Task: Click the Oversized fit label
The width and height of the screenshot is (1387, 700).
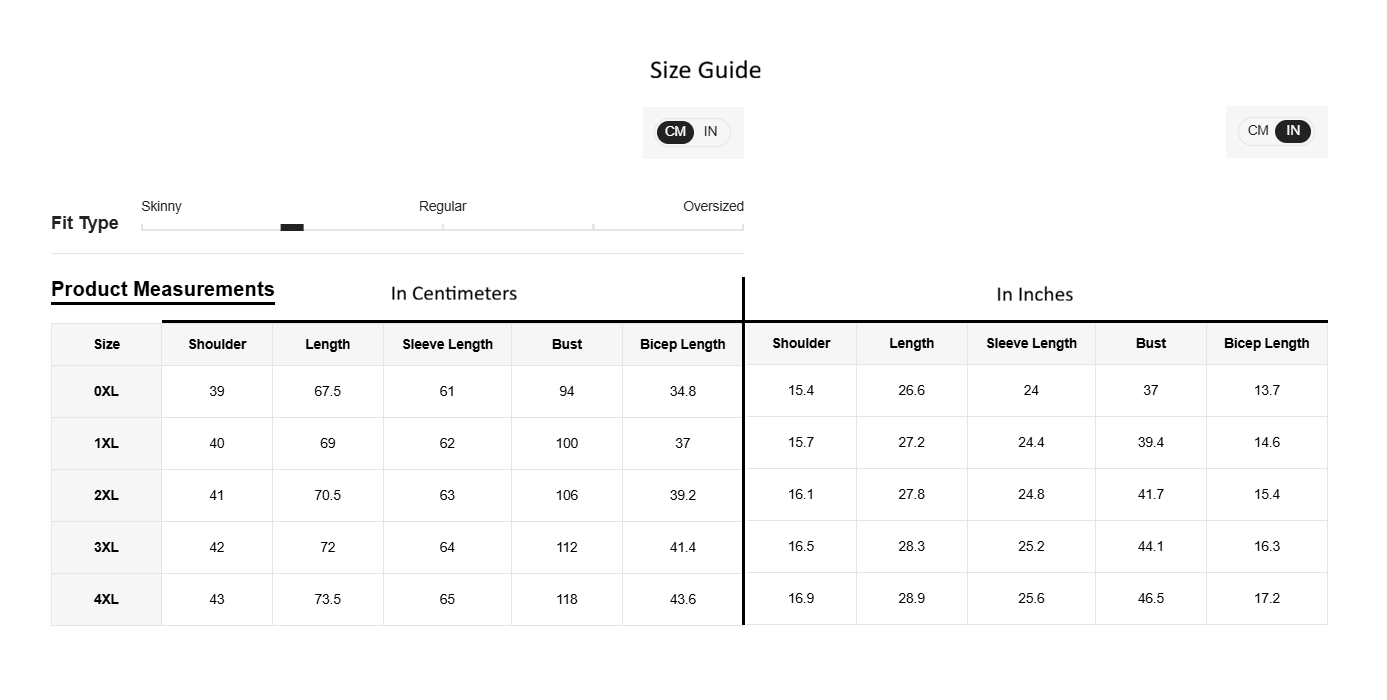Action: point(713,206)
